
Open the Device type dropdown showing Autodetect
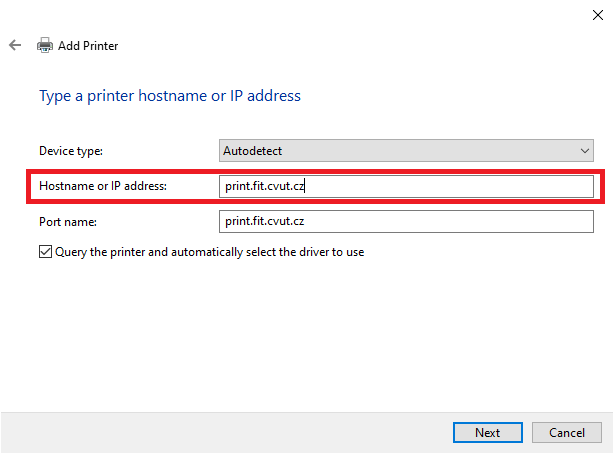tap(406, 150)
